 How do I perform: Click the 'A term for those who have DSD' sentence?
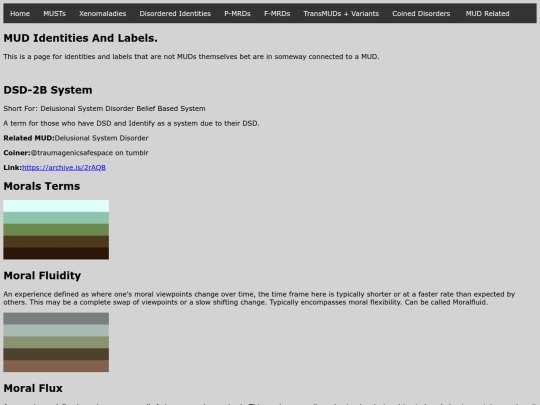tap(131, 123)
